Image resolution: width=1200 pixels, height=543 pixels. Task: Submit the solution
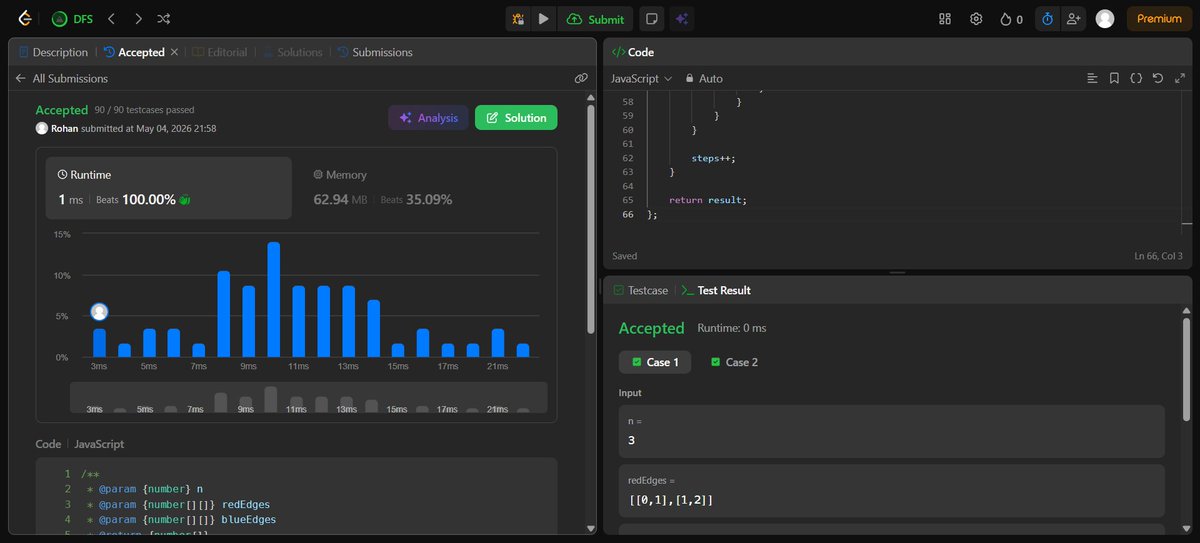point(595,18)
